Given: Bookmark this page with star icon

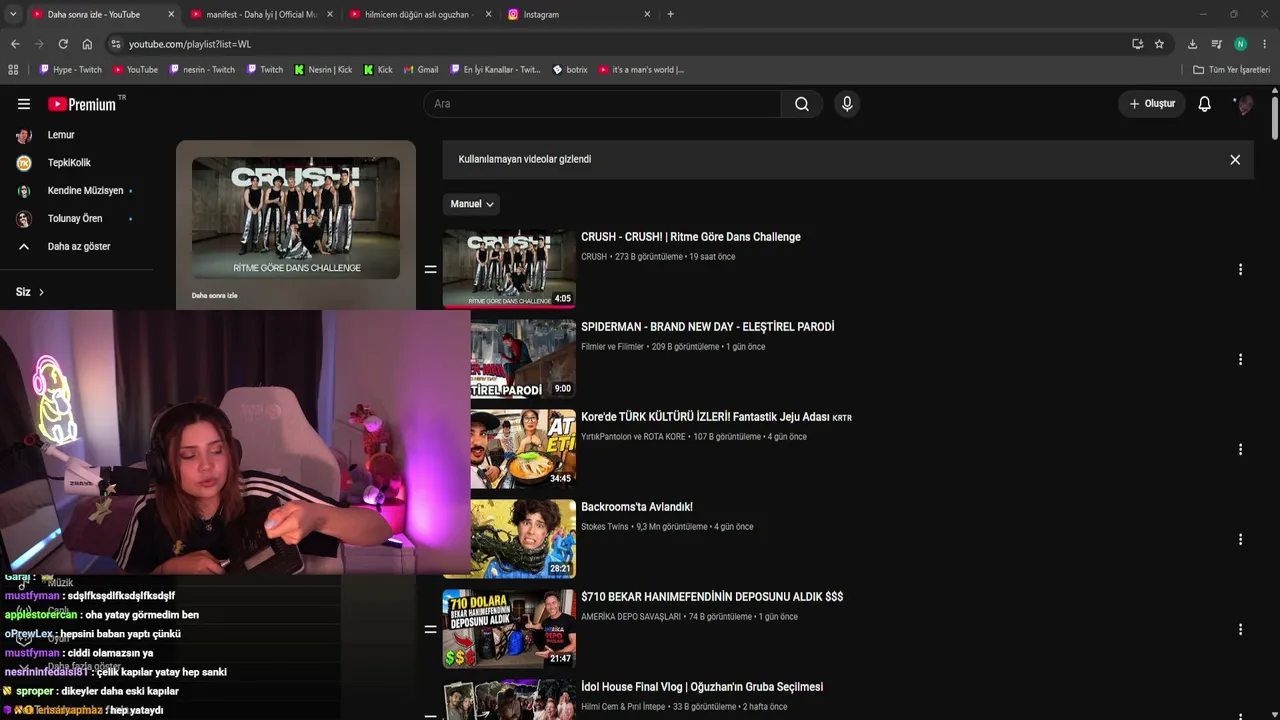Looking at the screenshot, I should point(1159,44).
